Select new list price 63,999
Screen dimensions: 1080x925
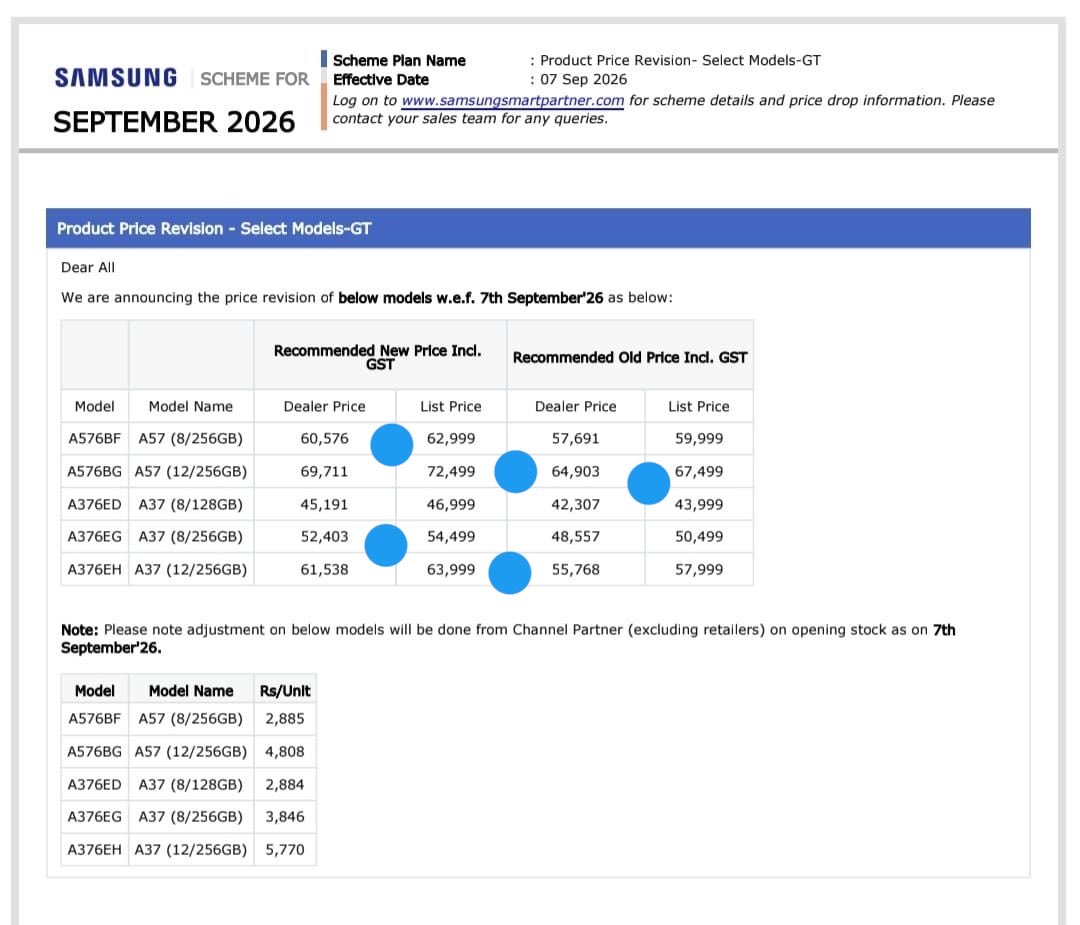coord(450,570)
